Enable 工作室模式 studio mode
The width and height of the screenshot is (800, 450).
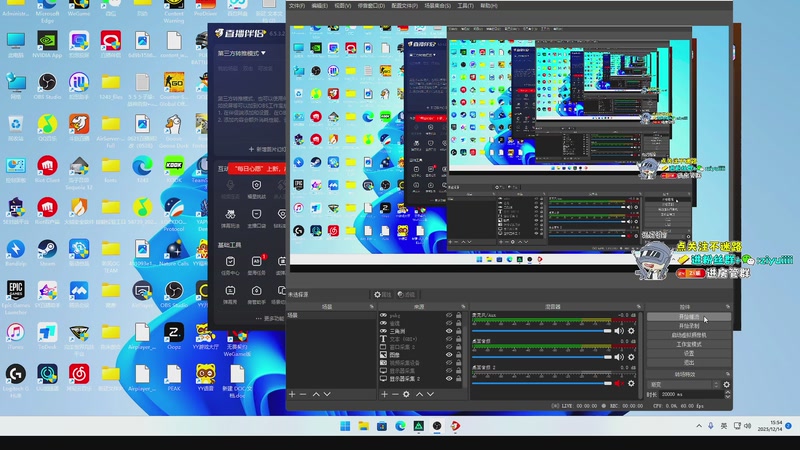(x=689, y=344)
